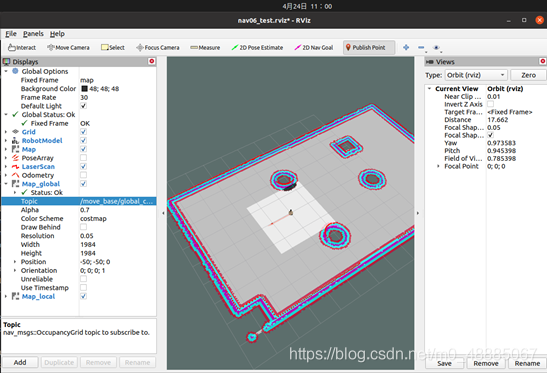Image resolution: width=547 pixels, height=373 pixels.
Task: Expand the Focal Point property
Action: tap(439, 166)
